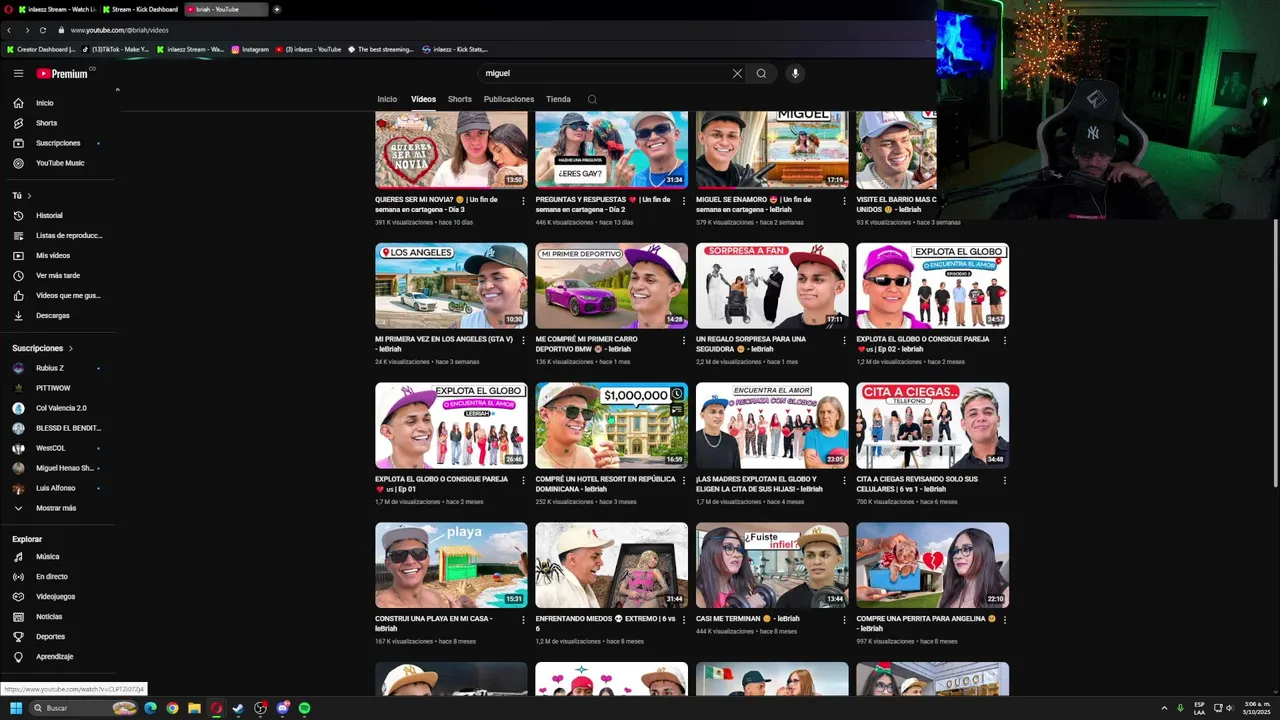
Task: Open EXPLOTA EL GLOBO Ep 02 thumbnail
Action: point(932,286)
